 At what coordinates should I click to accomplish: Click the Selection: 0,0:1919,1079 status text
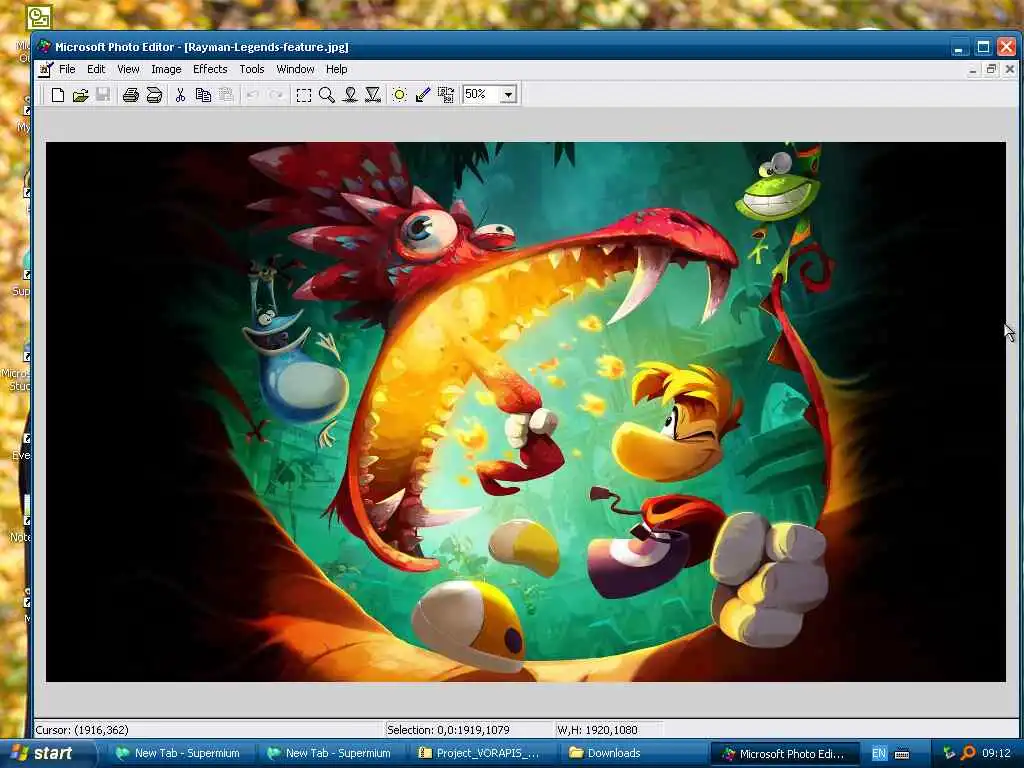[448, 730]
